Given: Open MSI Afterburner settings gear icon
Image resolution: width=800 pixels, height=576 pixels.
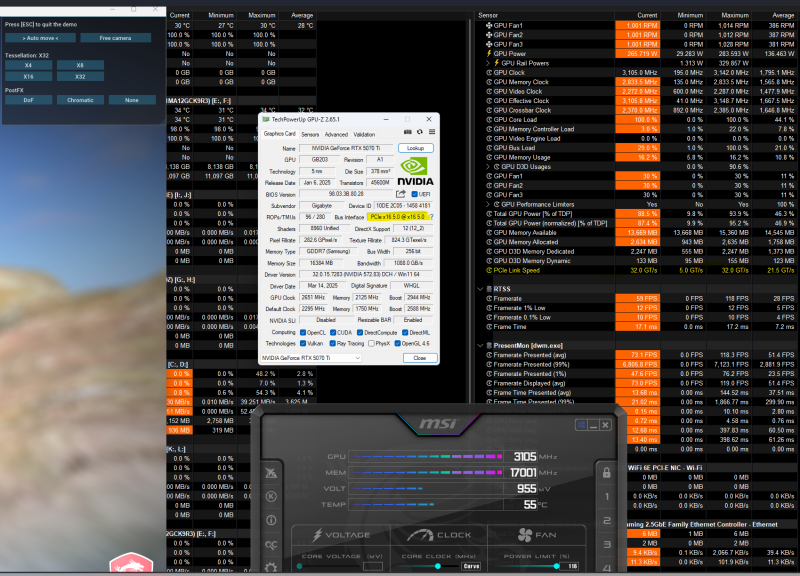Looking at the screenshot, I should pos(271,567).
